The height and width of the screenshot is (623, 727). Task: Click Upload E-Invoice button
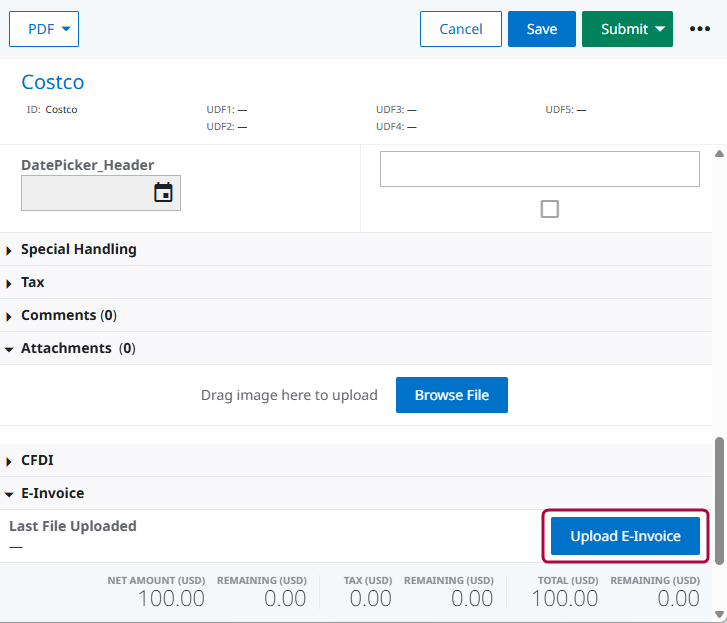(625, 536)
